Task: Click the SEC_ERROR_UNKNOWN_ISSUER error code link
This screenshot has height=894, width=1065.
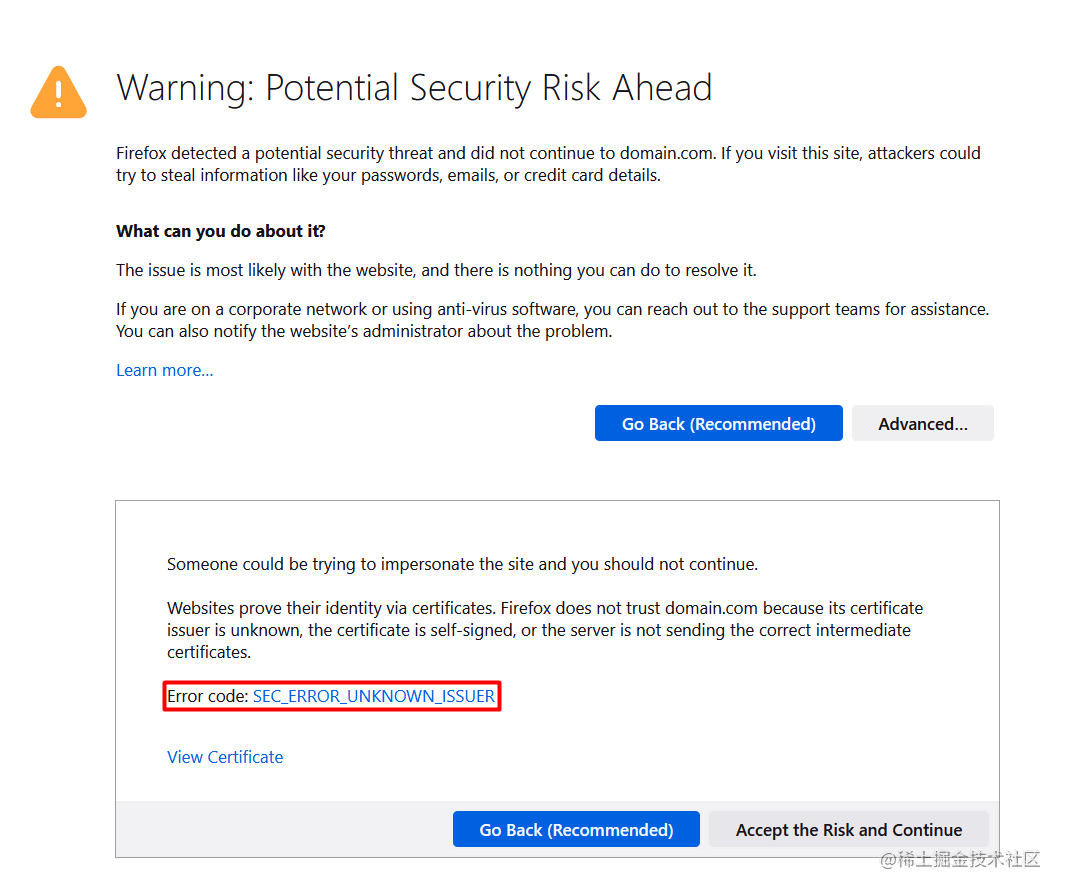Action: (x=373, y=696)
